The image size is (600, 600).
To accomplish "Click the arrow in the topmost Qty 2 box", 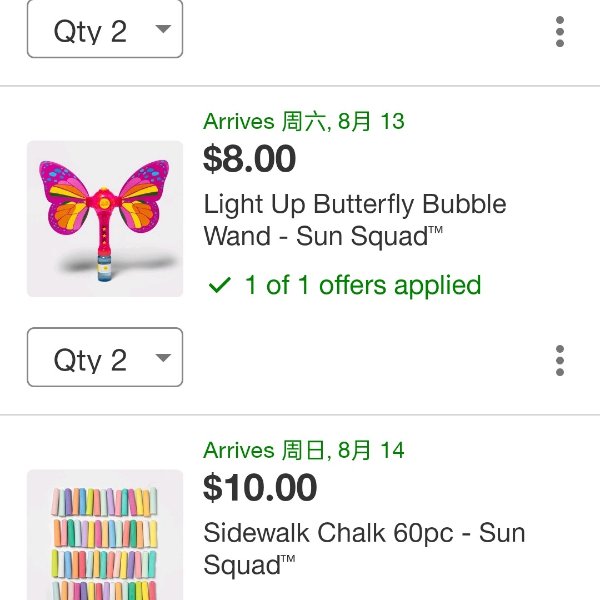I will click(163, 29).
